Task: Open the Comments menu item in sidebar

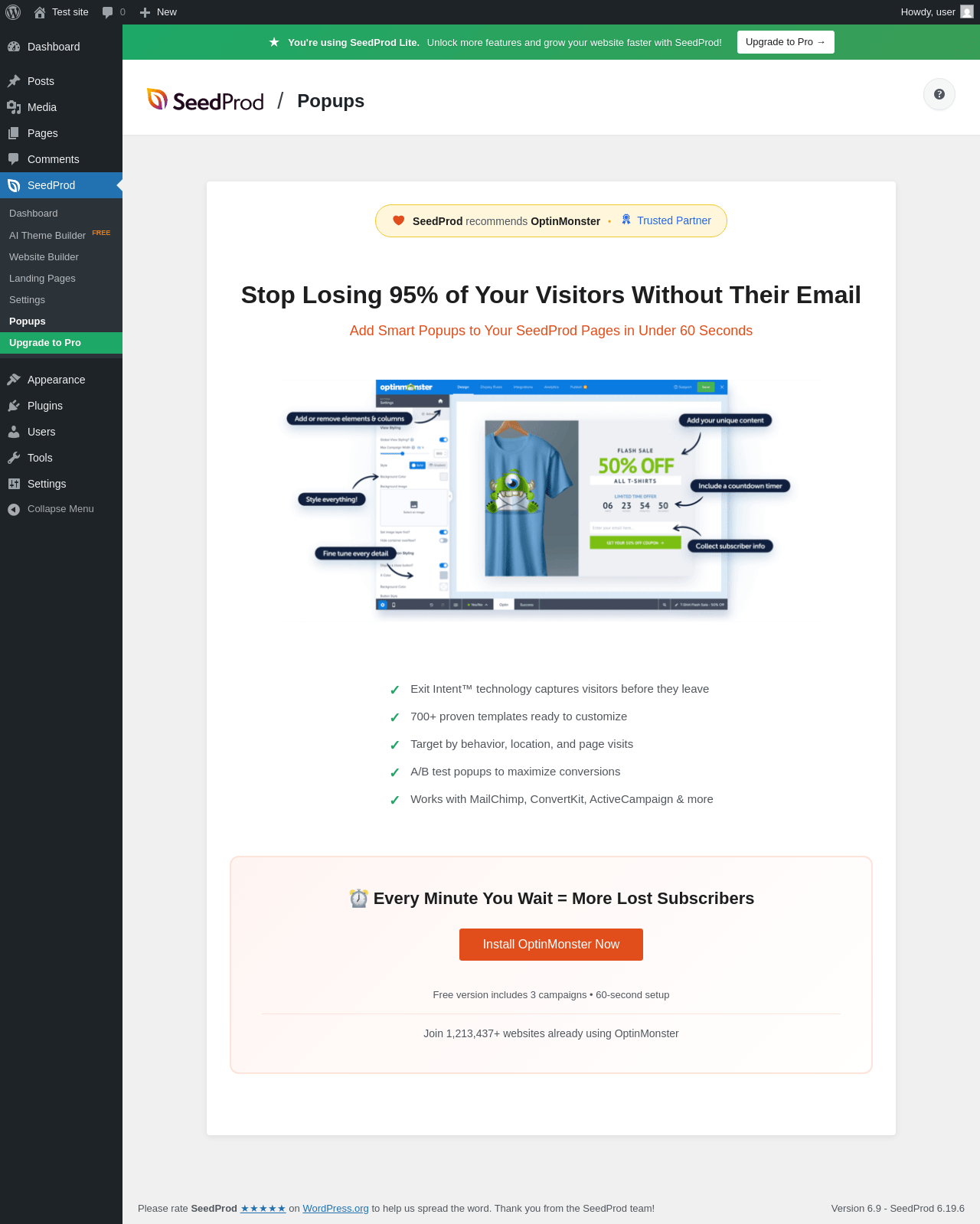Action: (x=61, y=159)
